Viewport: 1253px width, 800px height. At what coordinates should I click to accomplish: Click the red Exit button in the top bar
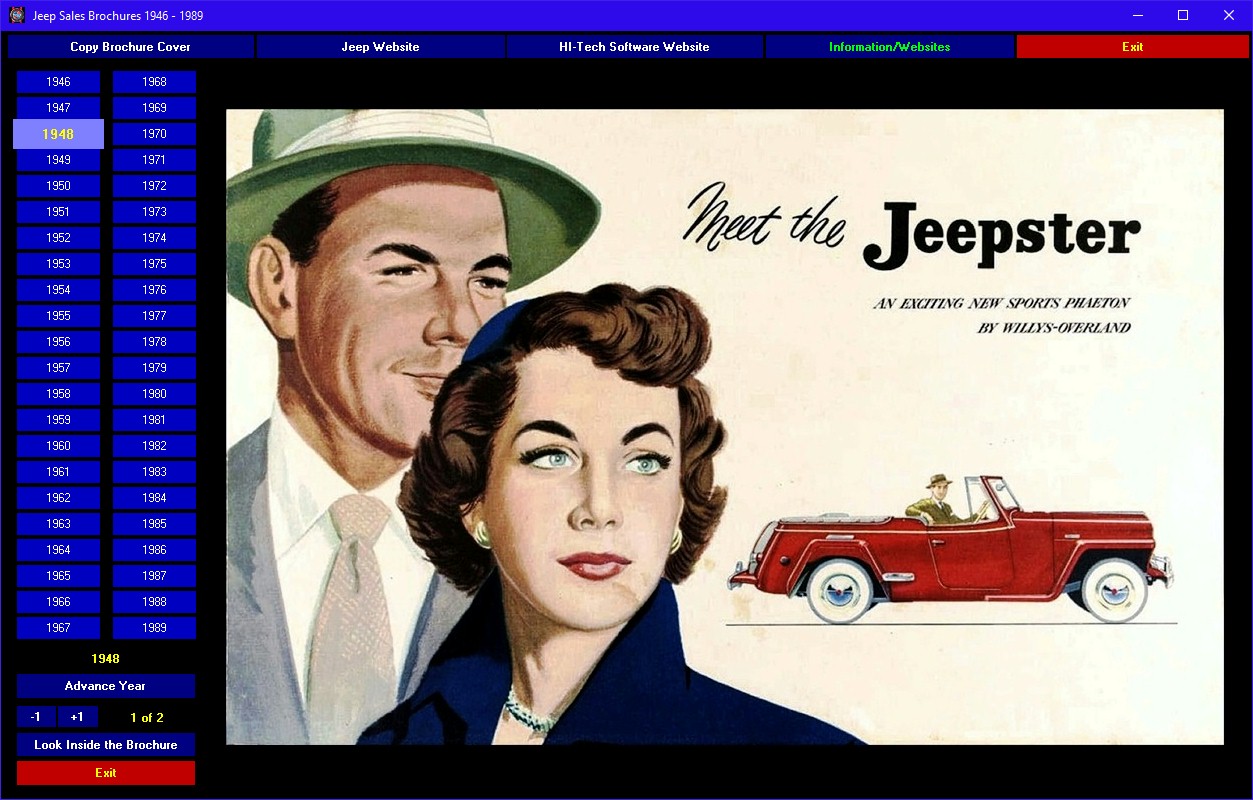(1132, 47)
